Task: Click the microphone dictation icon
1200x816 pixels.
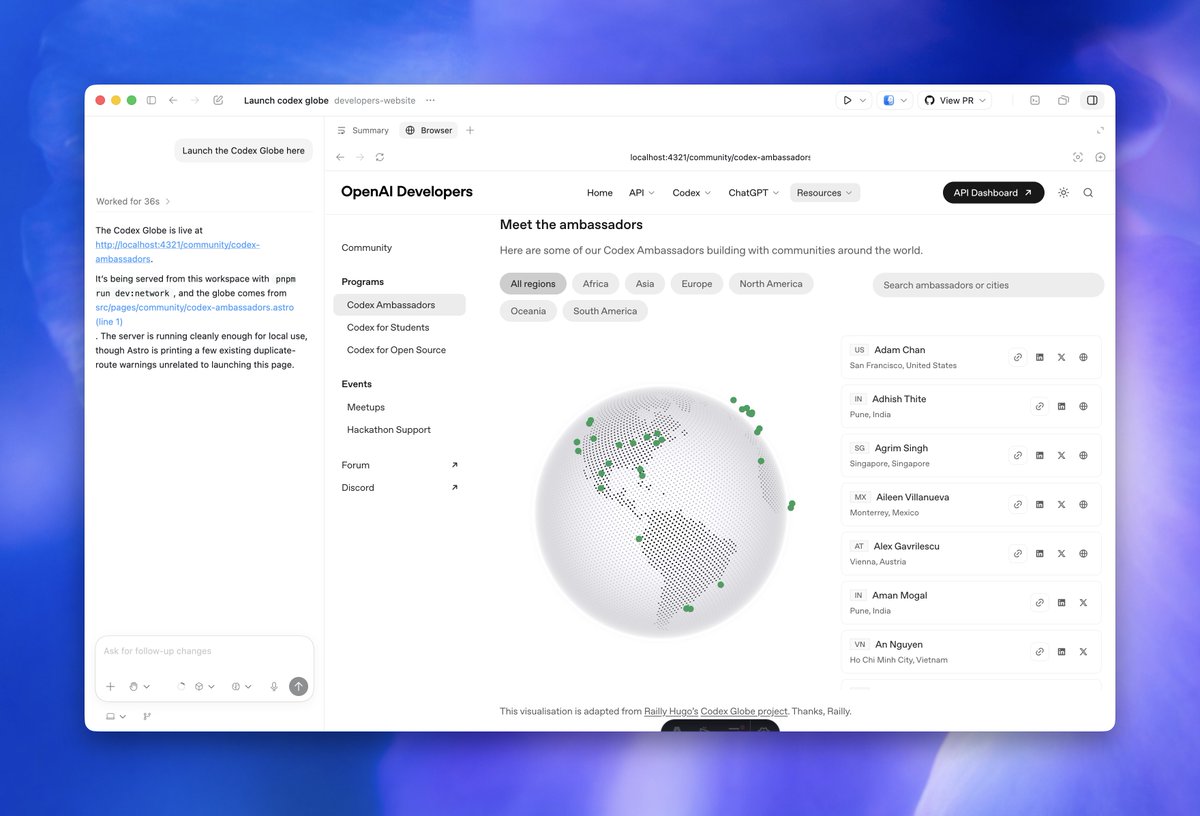Action: tap(274, 686)
